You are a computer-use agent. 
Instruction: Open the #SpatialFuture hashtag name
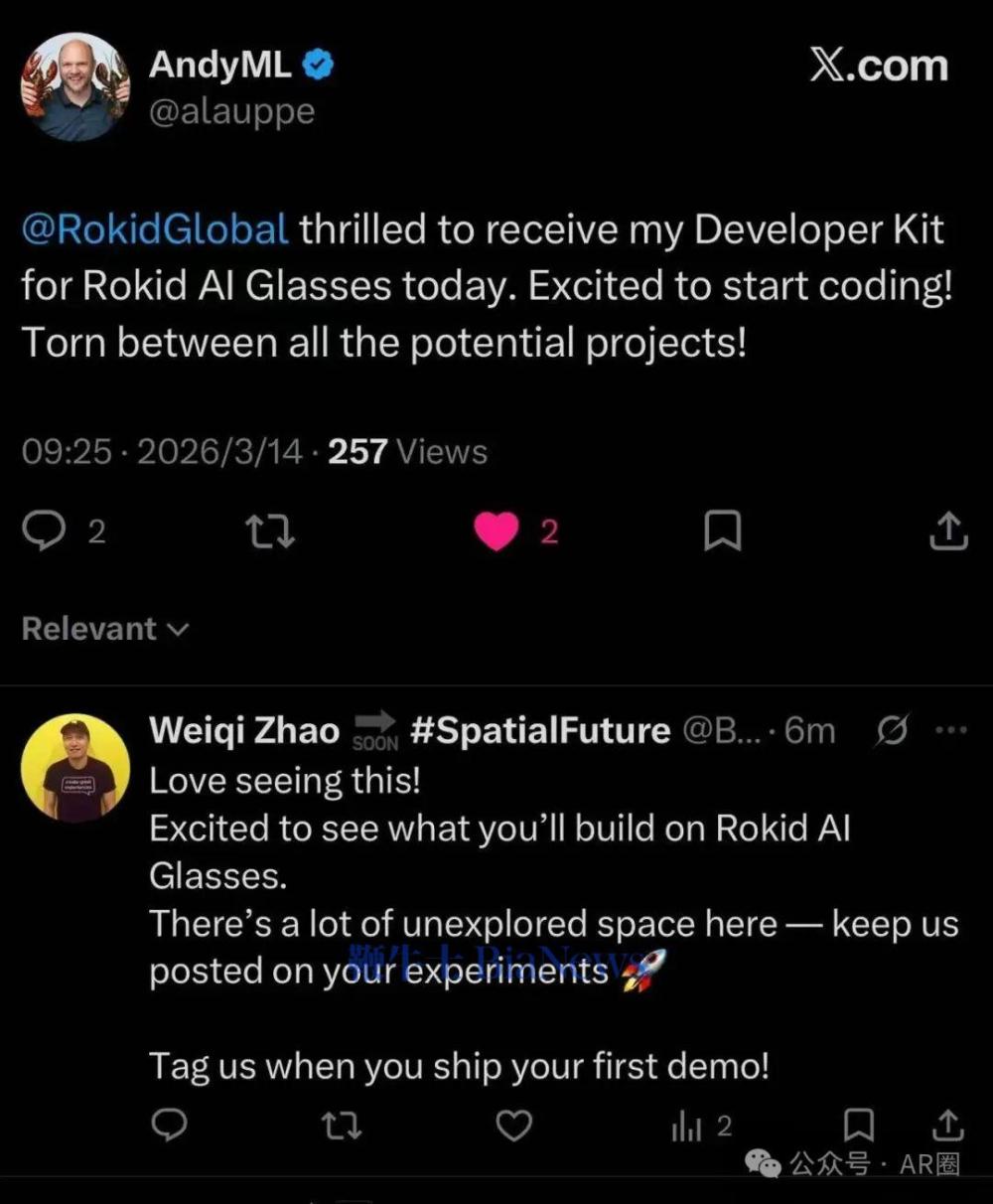540,731
